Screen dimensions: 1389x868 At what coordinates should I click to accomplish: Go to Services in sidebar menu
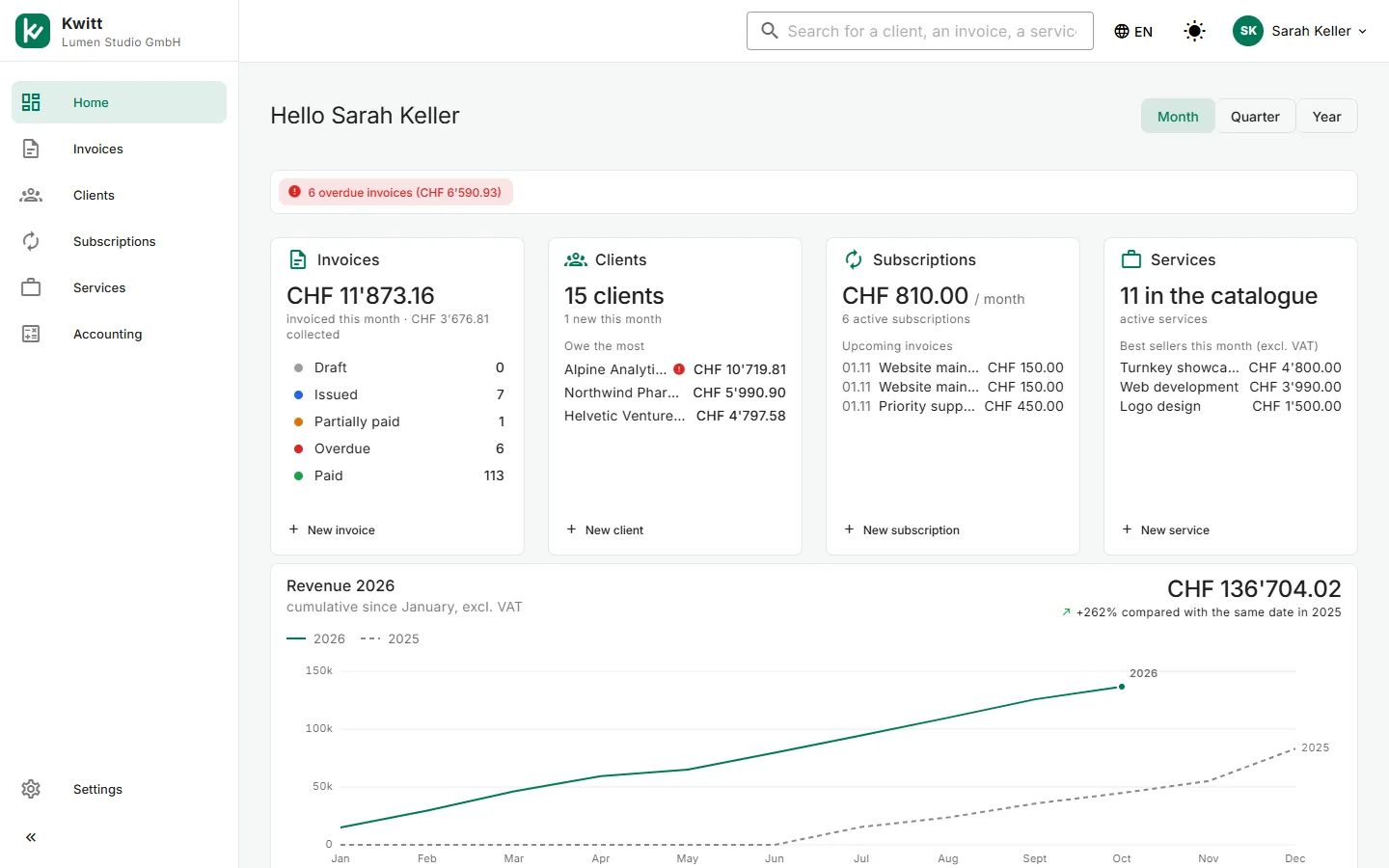click(x=119, y=287)
